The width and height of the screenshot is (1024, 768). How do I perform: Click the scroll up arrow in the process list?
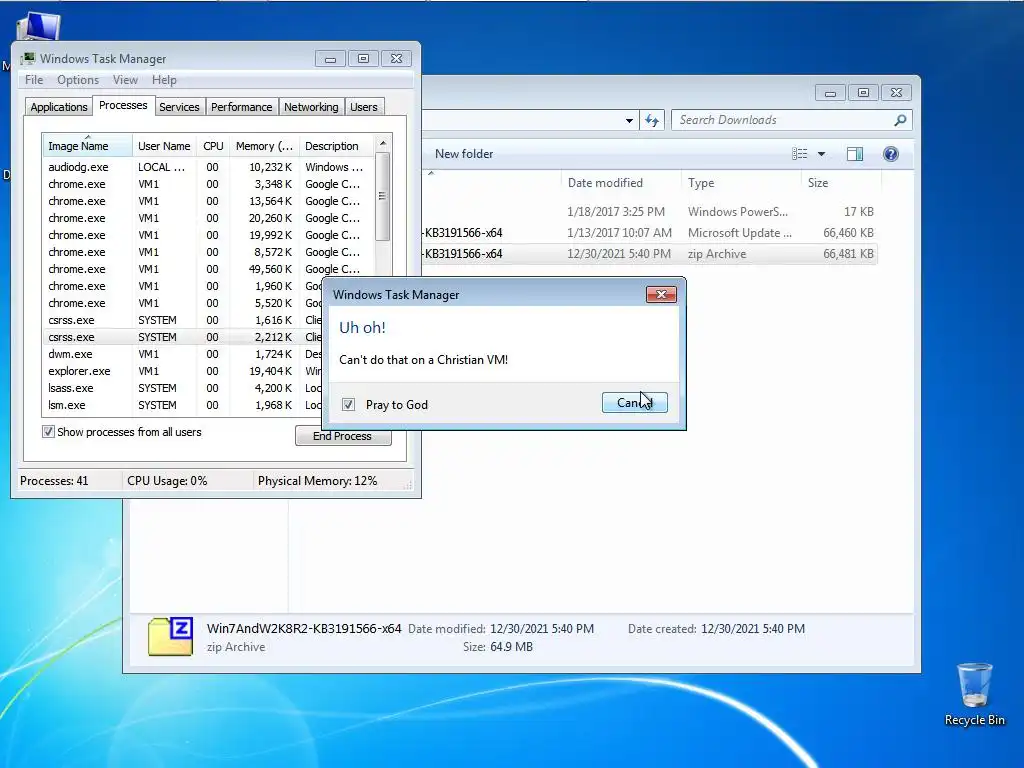(x=383, y=143)
